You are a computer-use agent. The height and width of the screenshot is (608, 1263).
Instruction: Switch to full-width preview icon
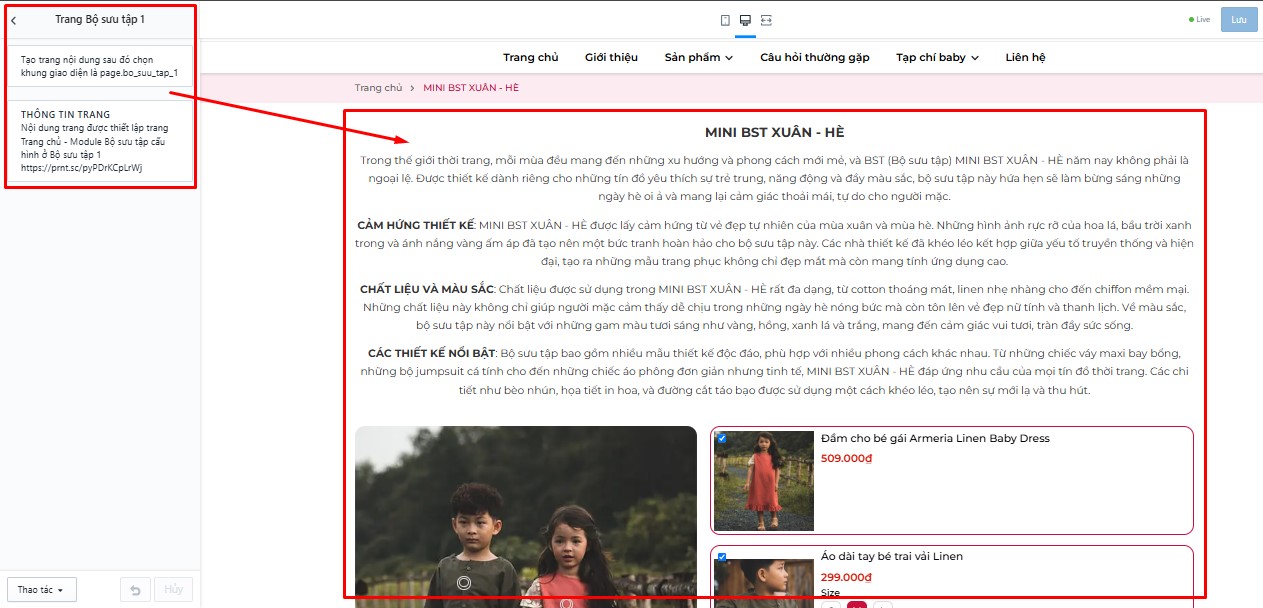tap(766, 20)
